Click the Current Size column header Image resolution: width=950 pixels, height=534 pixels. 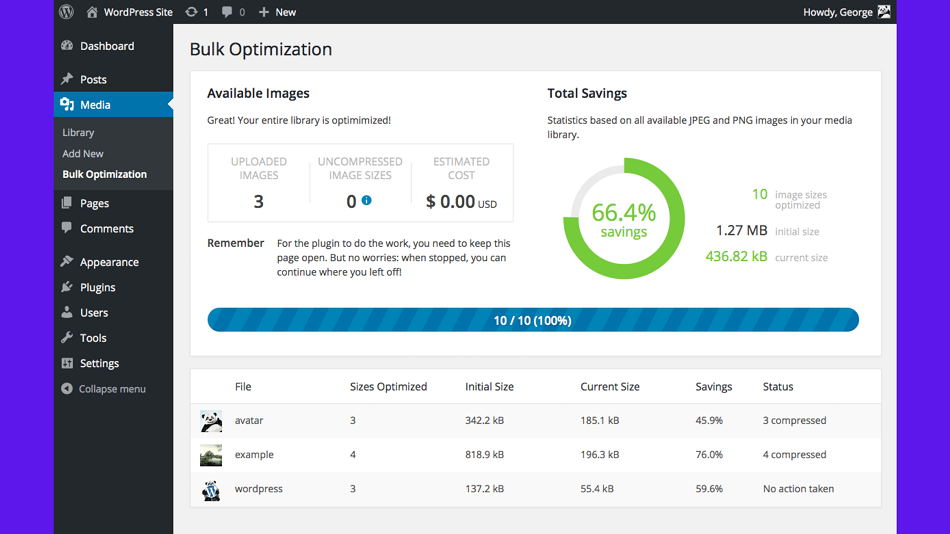pos(610,387)
